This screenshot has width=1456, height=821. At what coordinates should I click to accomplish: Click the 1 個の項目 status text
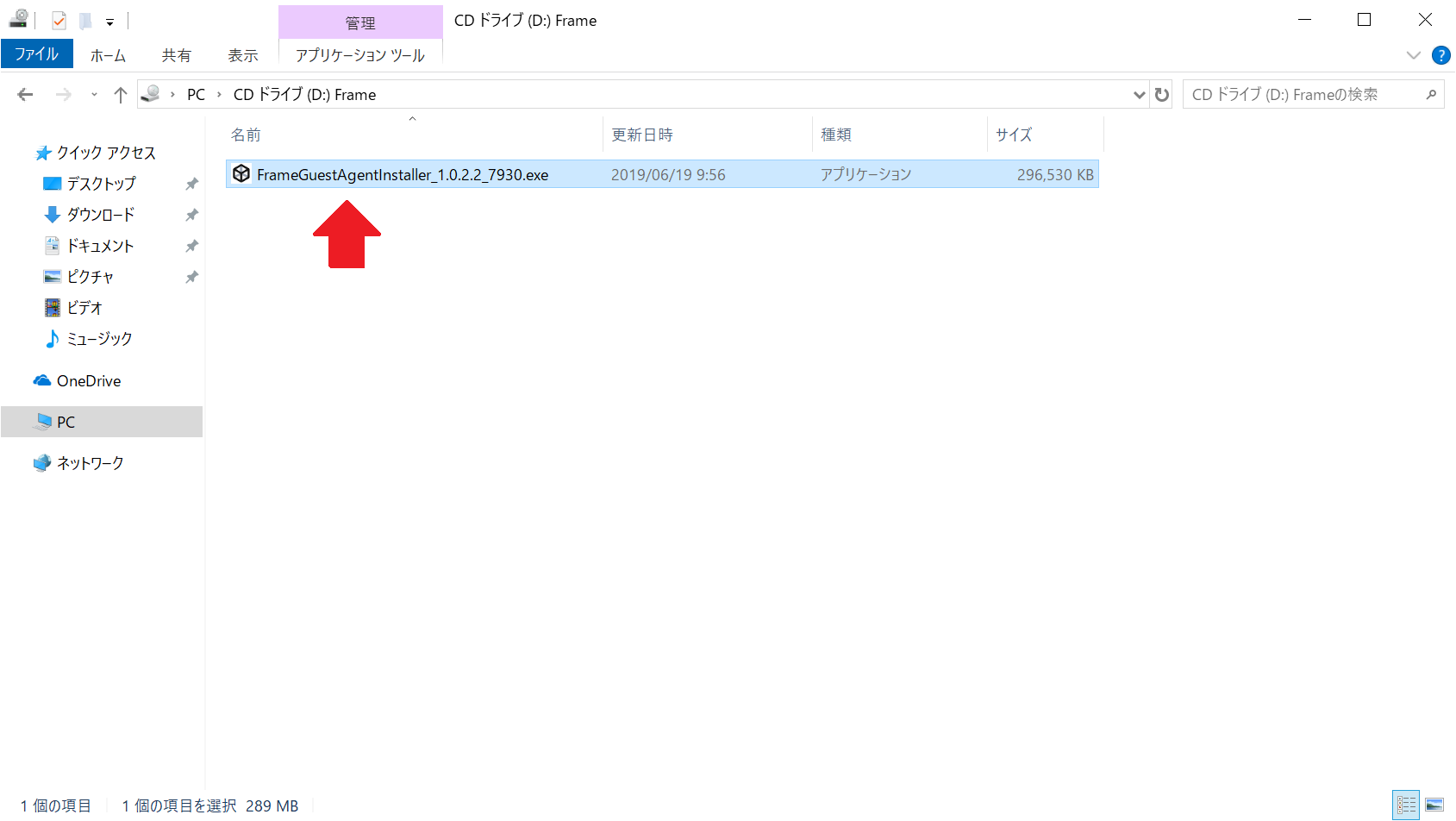click(56, 806)
